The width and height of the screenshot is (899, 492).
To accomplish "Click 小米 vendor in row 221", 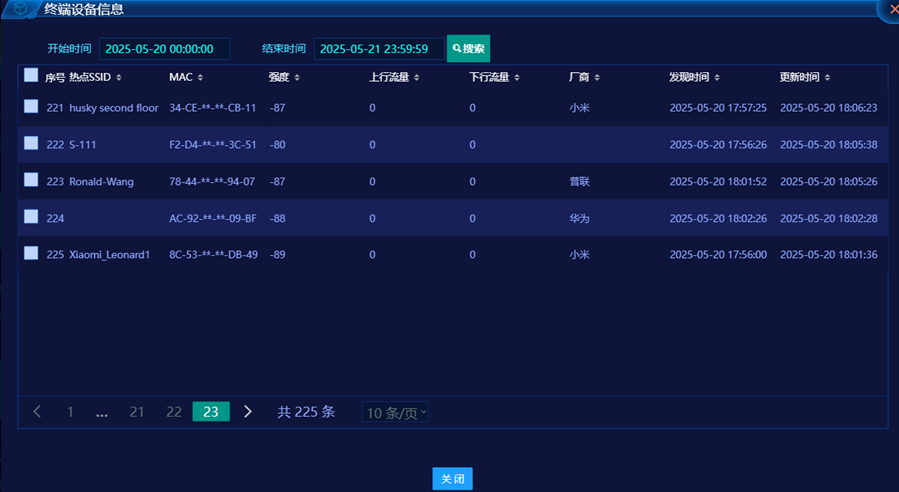I will [x=580, y=108].
